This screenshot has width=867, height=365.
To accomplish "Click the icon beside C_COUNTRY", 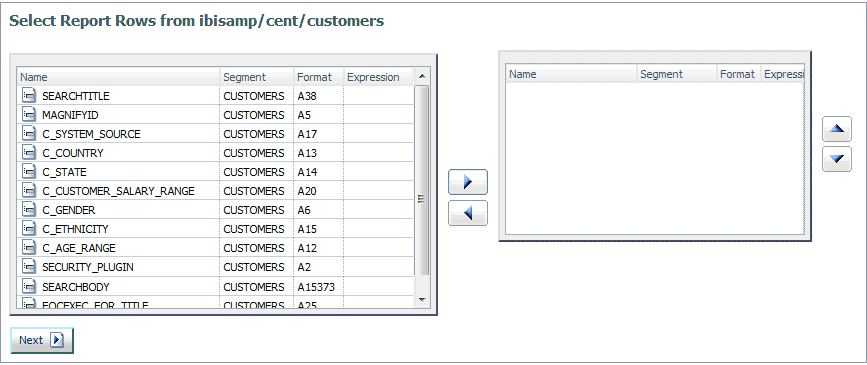I will [29, 152].
